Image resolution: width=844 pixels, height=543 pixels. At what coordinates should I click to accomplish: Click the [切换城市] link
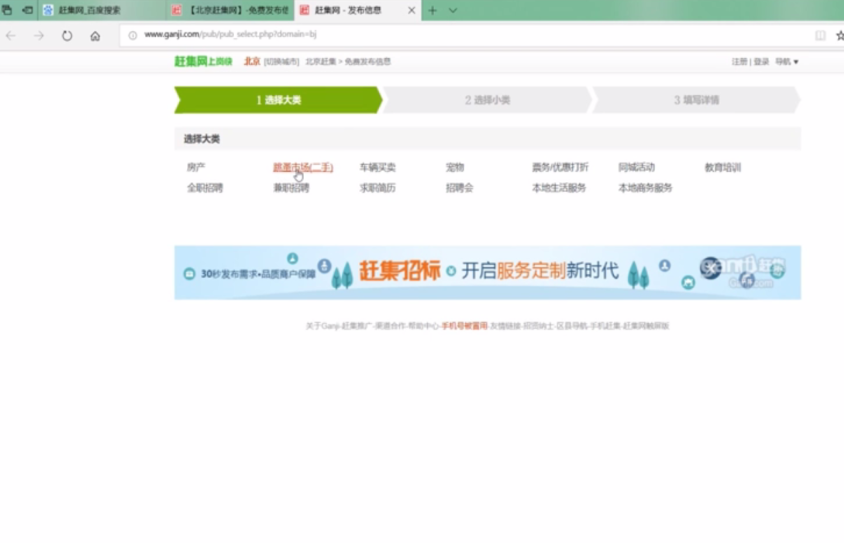[x=282, y=62]
